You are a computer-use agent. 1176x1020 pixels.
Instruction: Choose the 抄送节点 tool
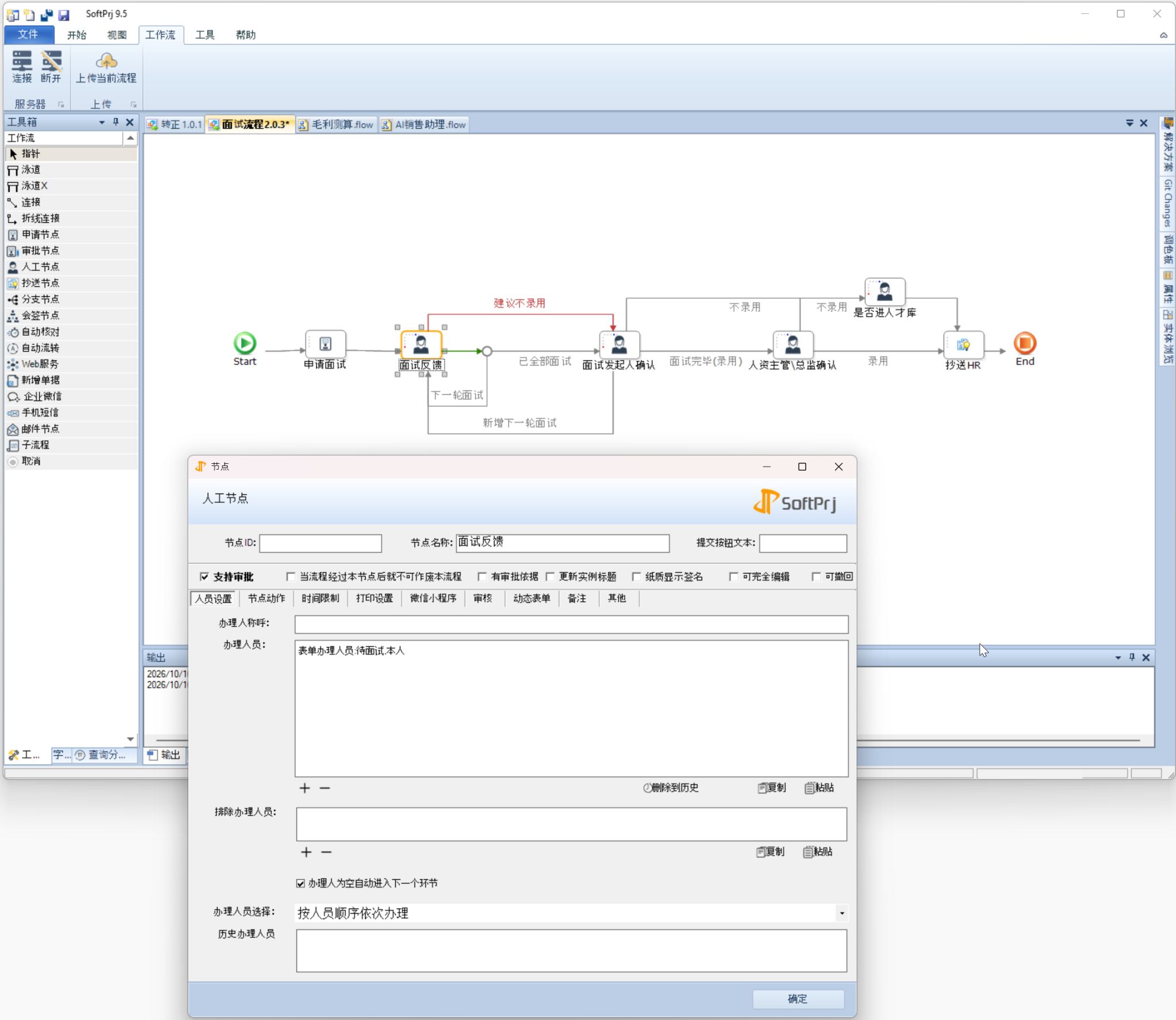(71, 283)
